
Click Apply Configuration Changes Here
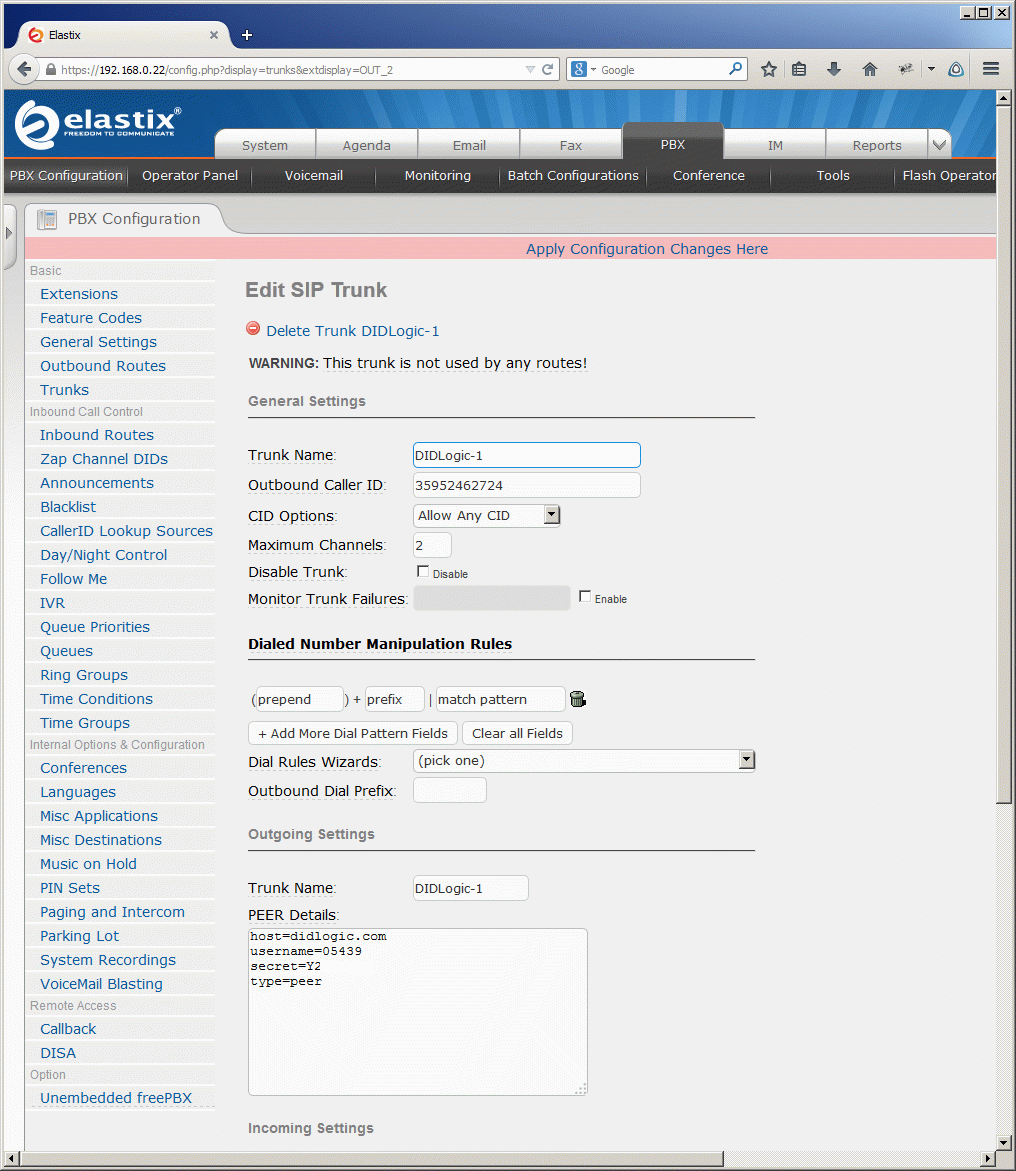coord(647,249)
